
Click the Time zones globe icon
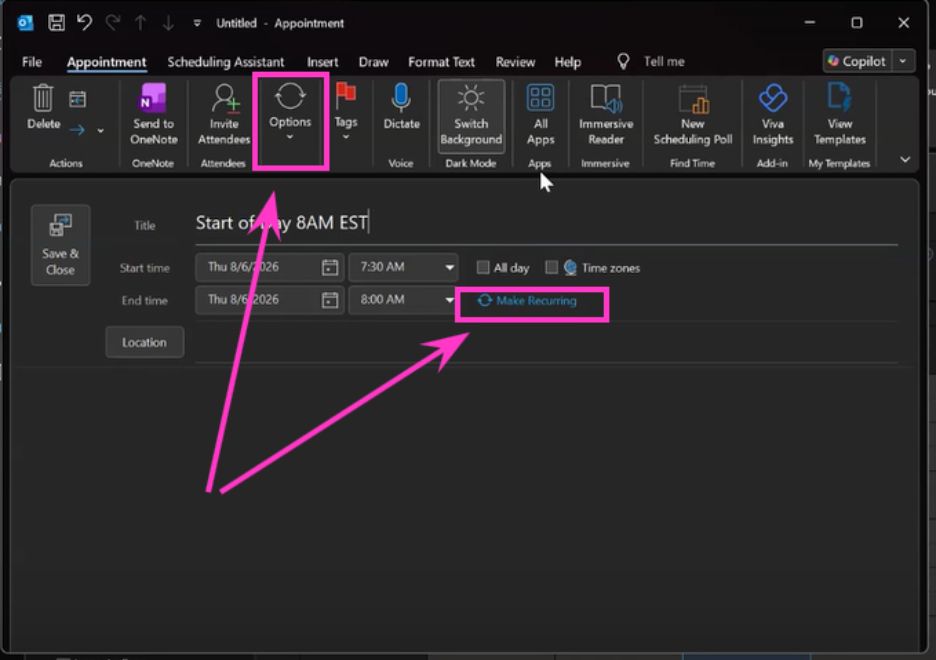click(x=571, y=267)
